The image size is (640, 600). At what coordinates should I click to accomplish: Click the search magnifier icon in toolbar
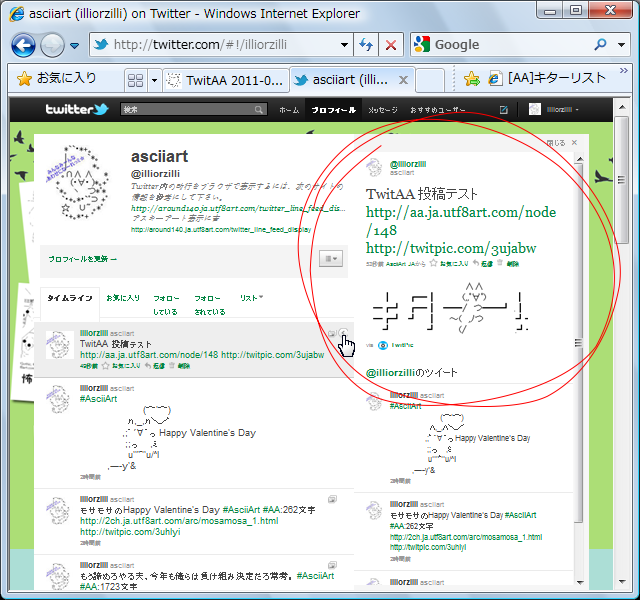click(600, 44)
